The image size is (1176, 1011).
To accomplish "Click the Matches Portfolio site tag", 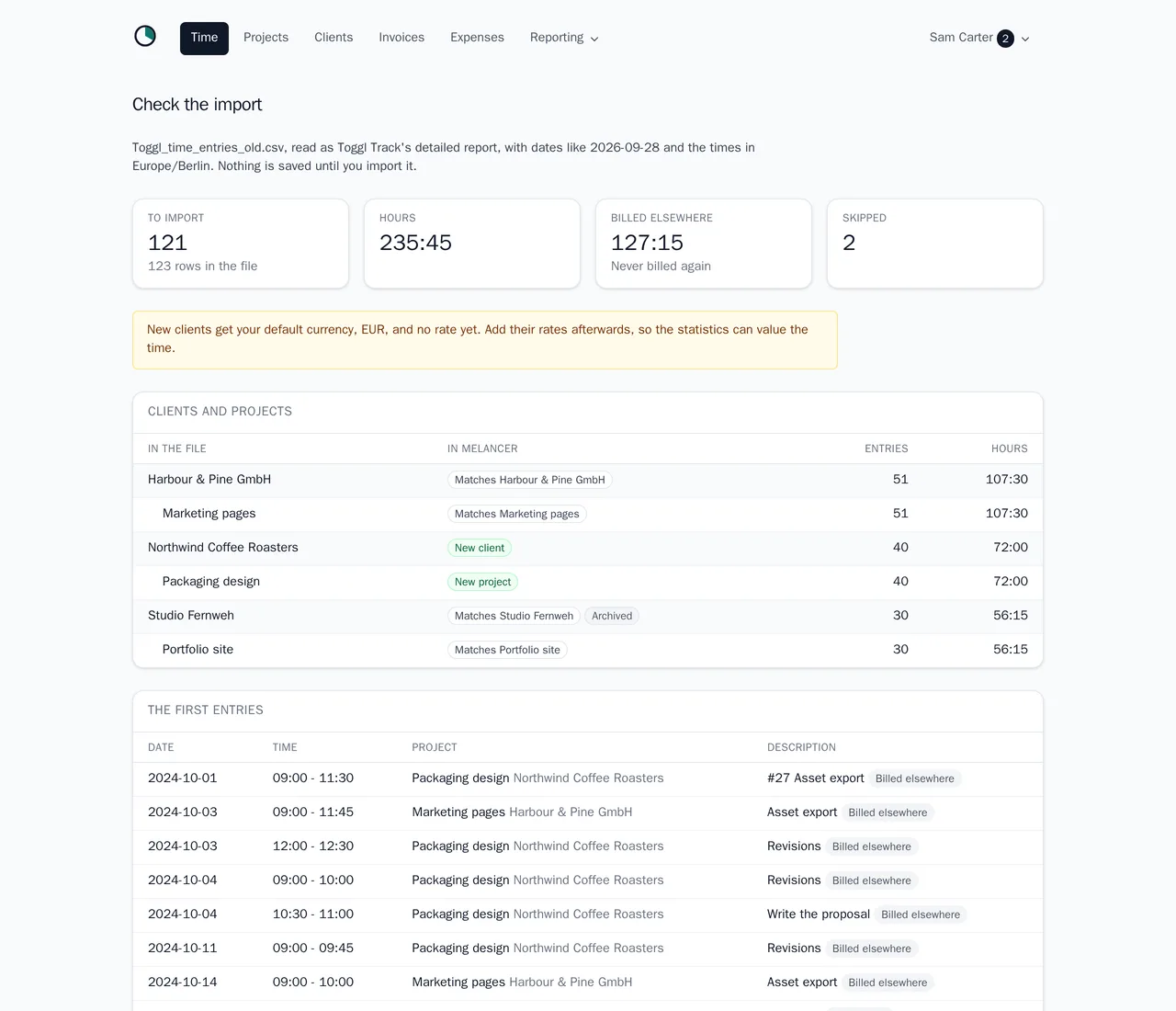I will tap(507, 650).
